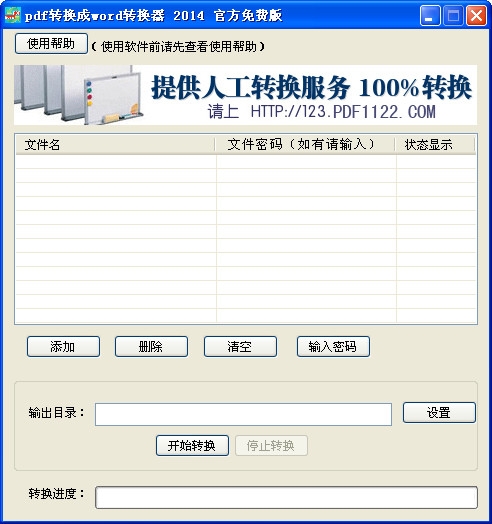492x524 pixels.
Task: Click the 设置 output directory button
Action: 439,412
